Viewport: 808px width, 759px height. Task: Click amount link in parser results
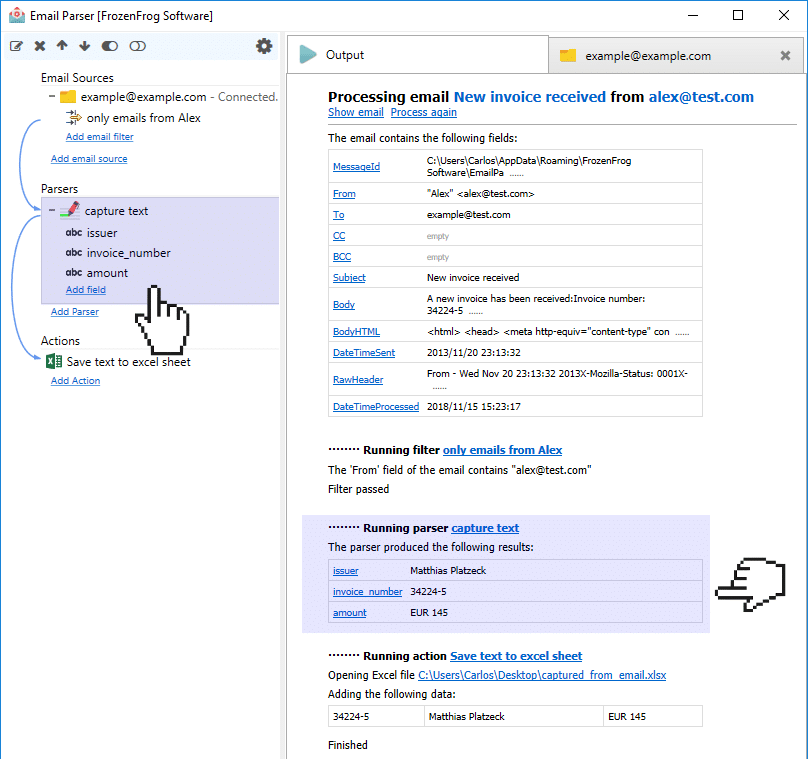coord(349,613)
